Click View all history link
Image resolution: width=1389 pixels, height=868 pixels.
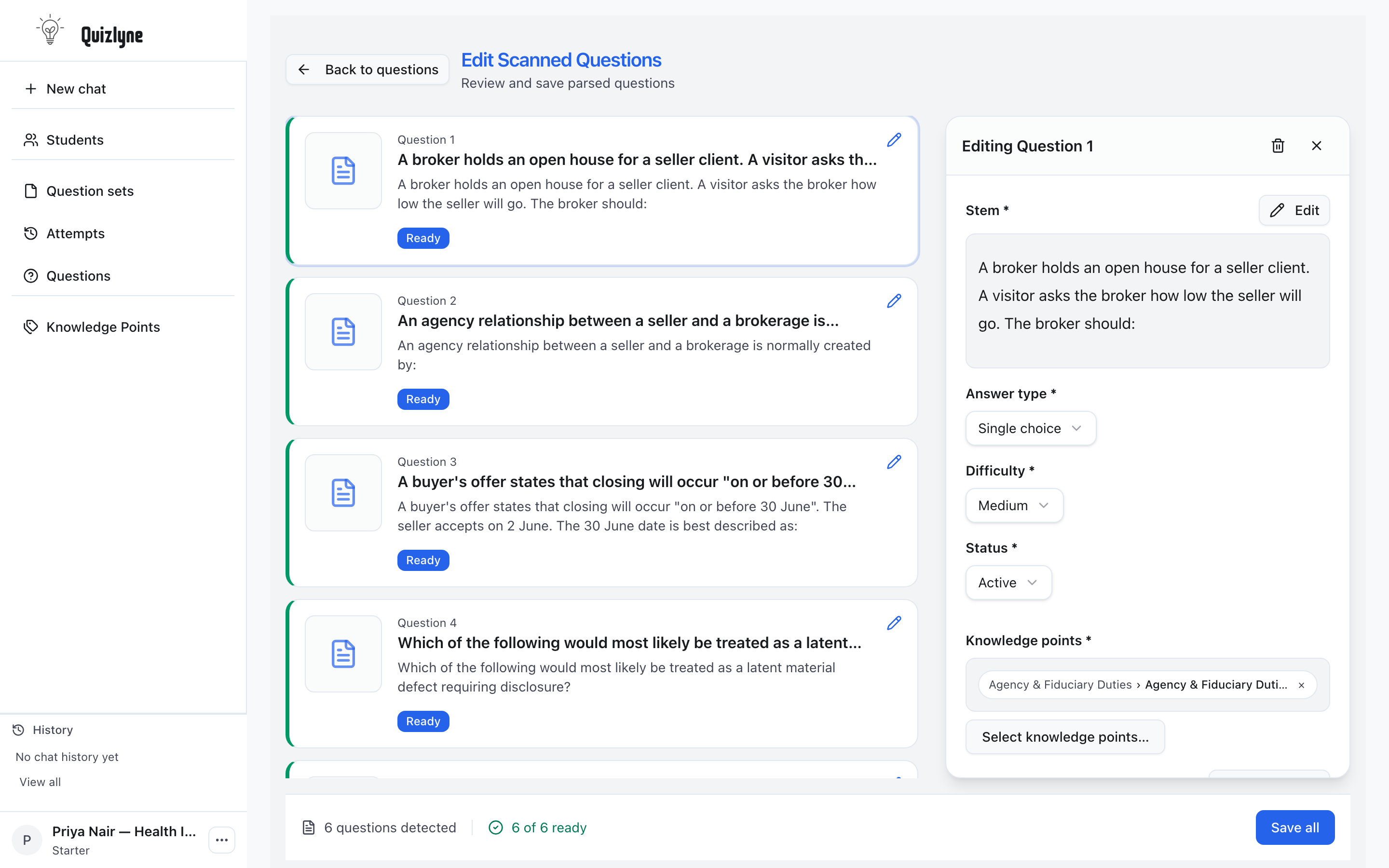point(40,782)
